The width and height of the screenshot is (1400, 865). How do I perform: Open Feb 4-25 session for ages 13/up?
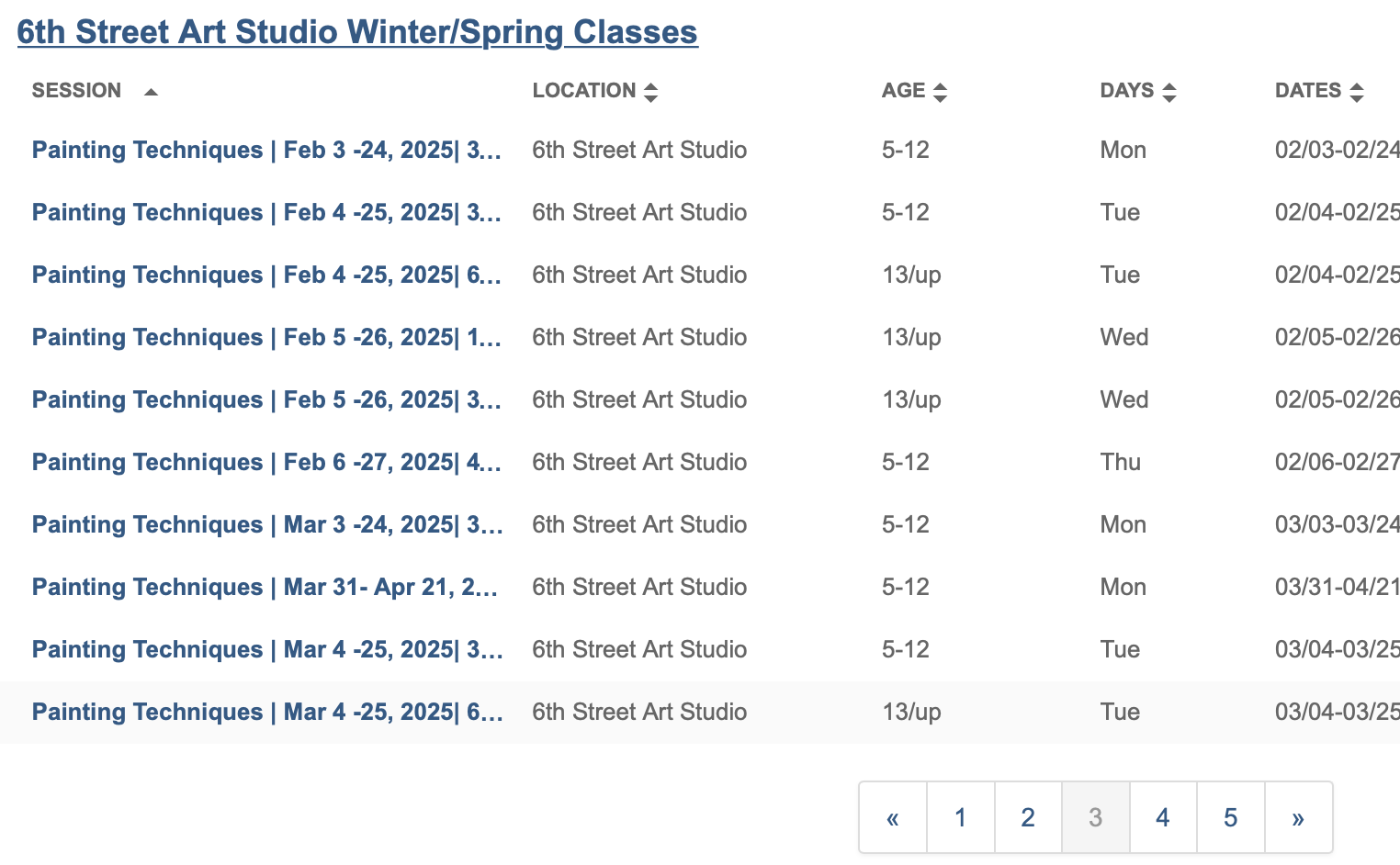click(266, 275)
